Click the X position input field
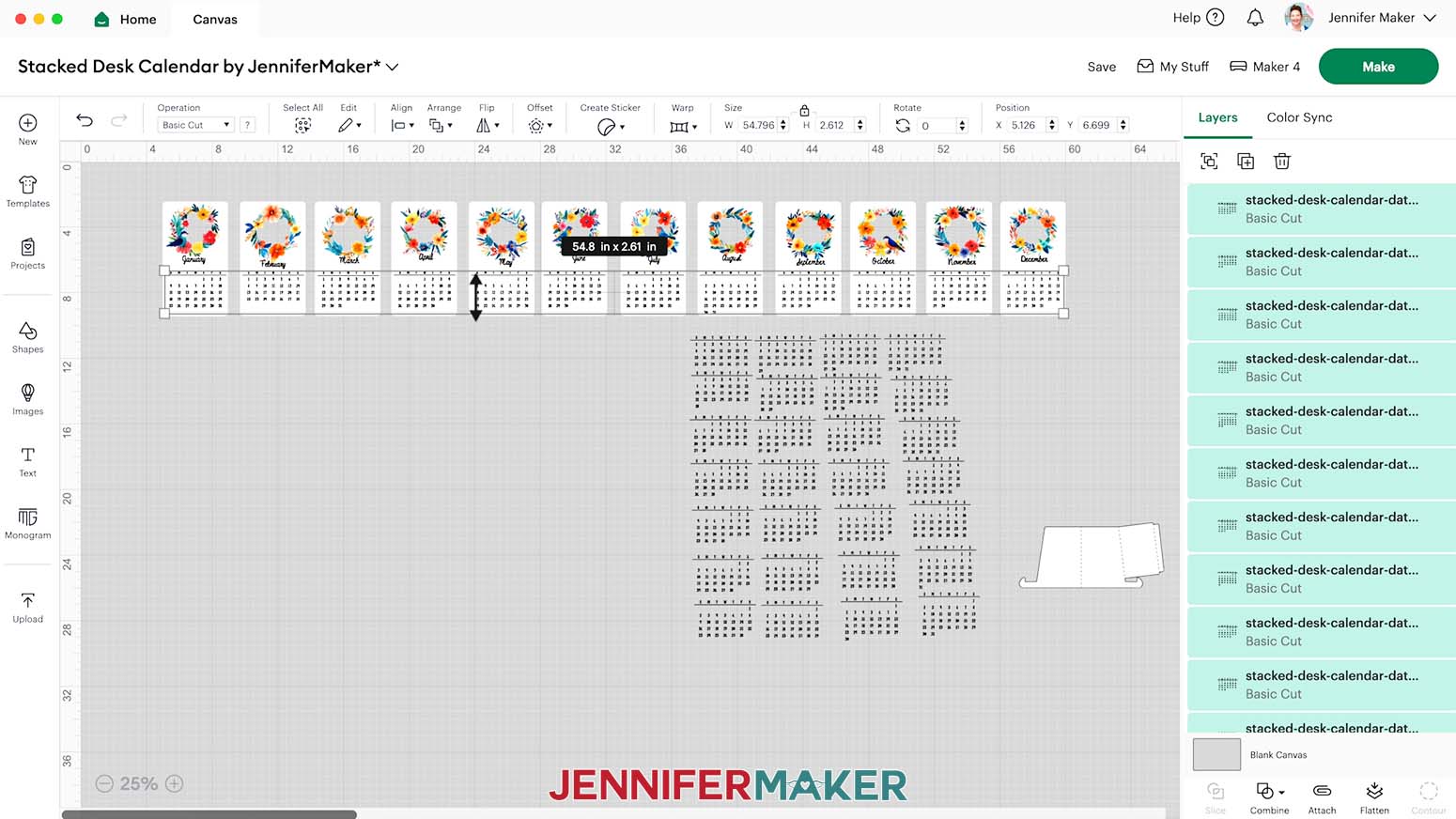 (1026, 125)
